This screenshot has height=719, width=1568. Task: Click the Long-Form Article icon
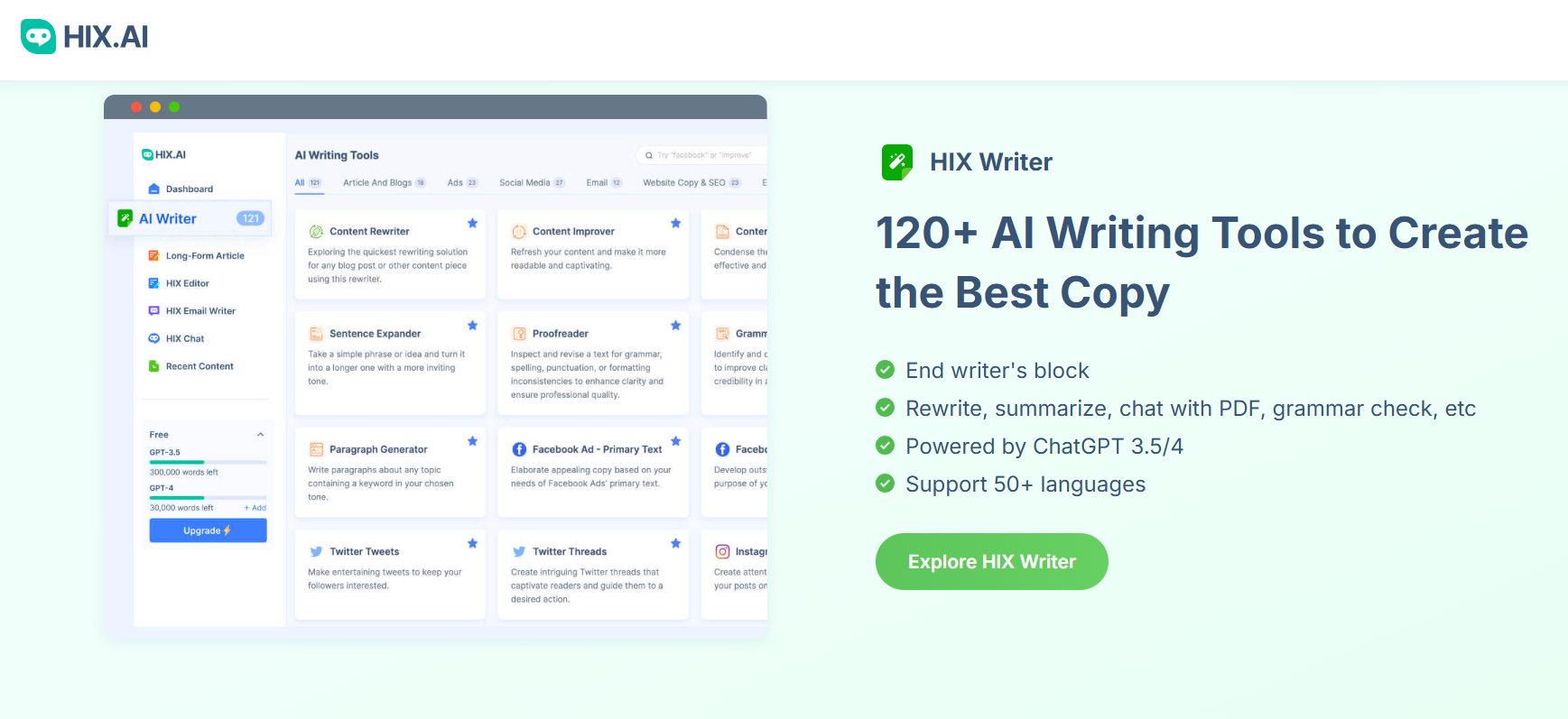(x=153, y=255)
